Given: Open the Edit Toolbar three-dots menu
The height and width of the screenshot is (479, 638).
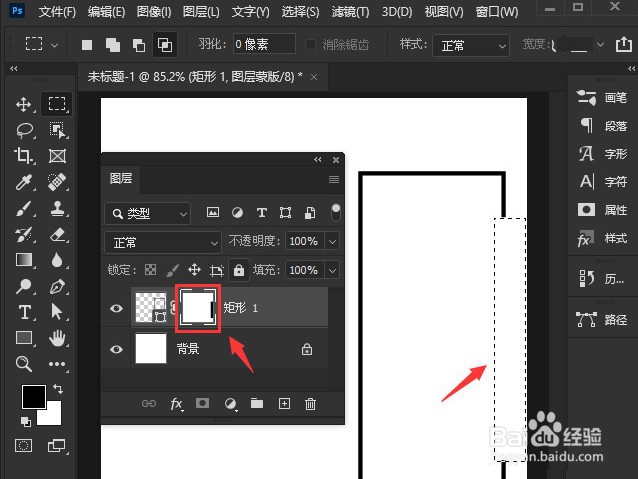Looking at the screenshot, I should [57, 364].
